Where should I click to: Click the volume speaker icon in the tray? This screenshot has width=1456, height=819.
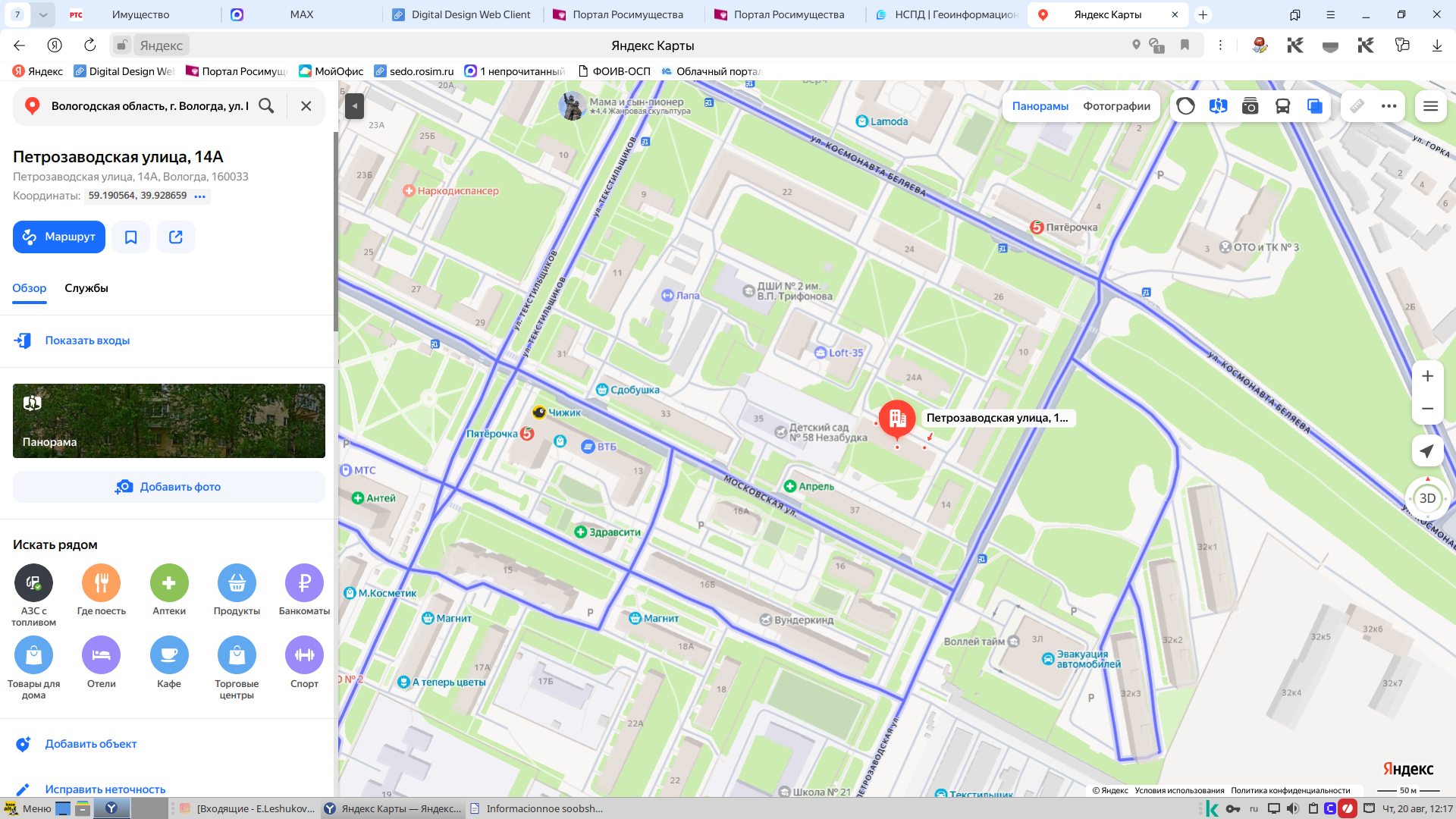1293,808
